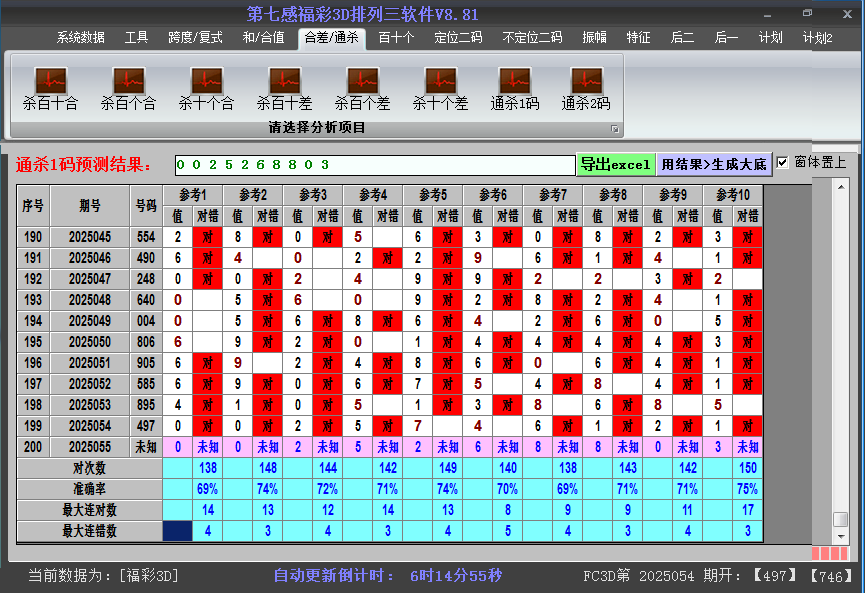The image size is (865, 593).
Task: Click the 参考1 column header
Action: (x=193, y=195)
